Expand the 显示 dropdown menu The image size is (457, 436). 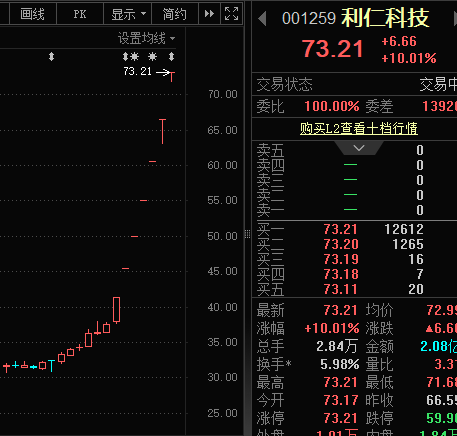(128, 14)
